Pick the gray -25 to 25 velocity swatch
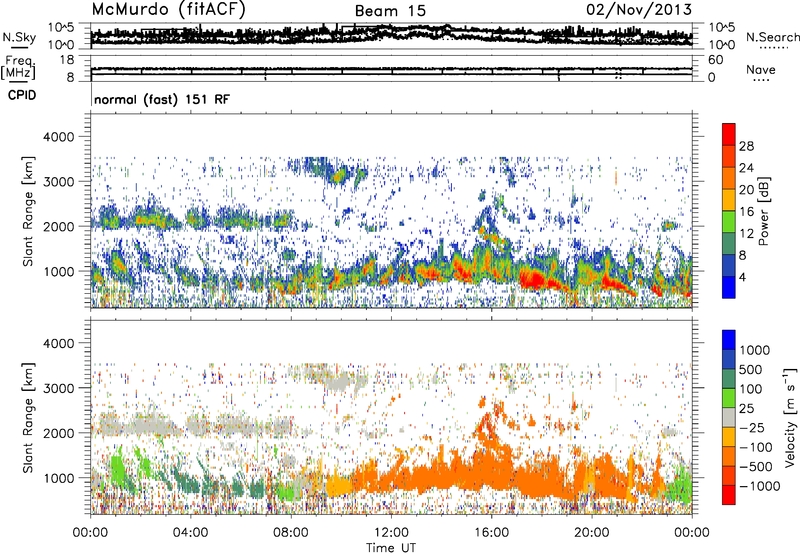 729,418
